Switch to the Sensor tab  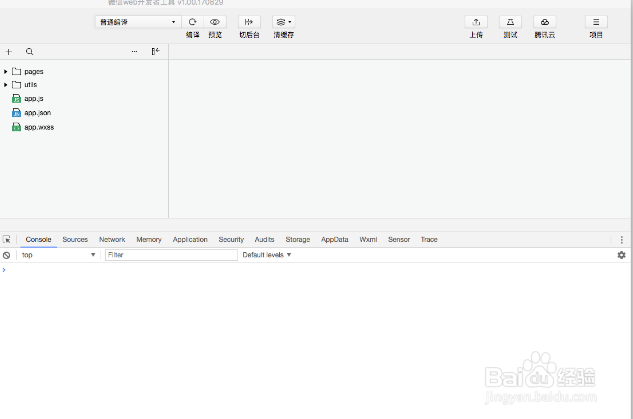(x=399, y=239)
